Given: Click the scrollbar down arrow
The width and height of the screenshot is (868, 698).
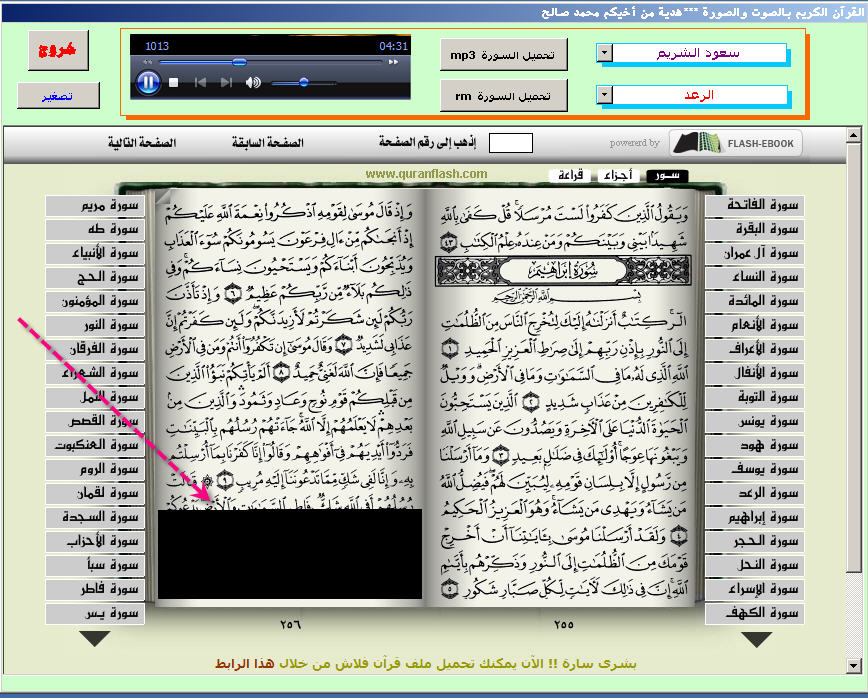Looking at the screenshot, I should coord(854,666).
